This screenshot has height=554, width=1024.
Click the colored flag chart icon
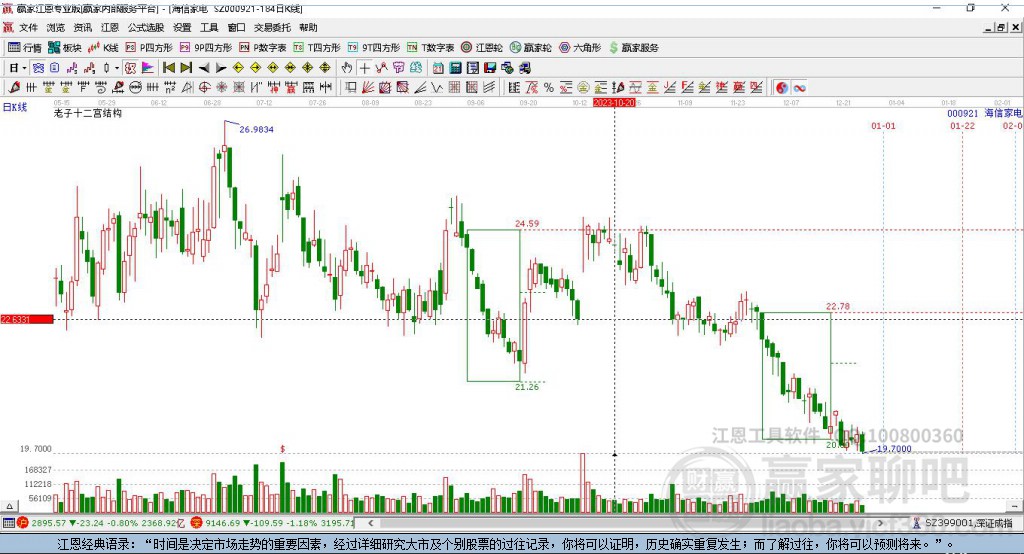pos(148,68)
